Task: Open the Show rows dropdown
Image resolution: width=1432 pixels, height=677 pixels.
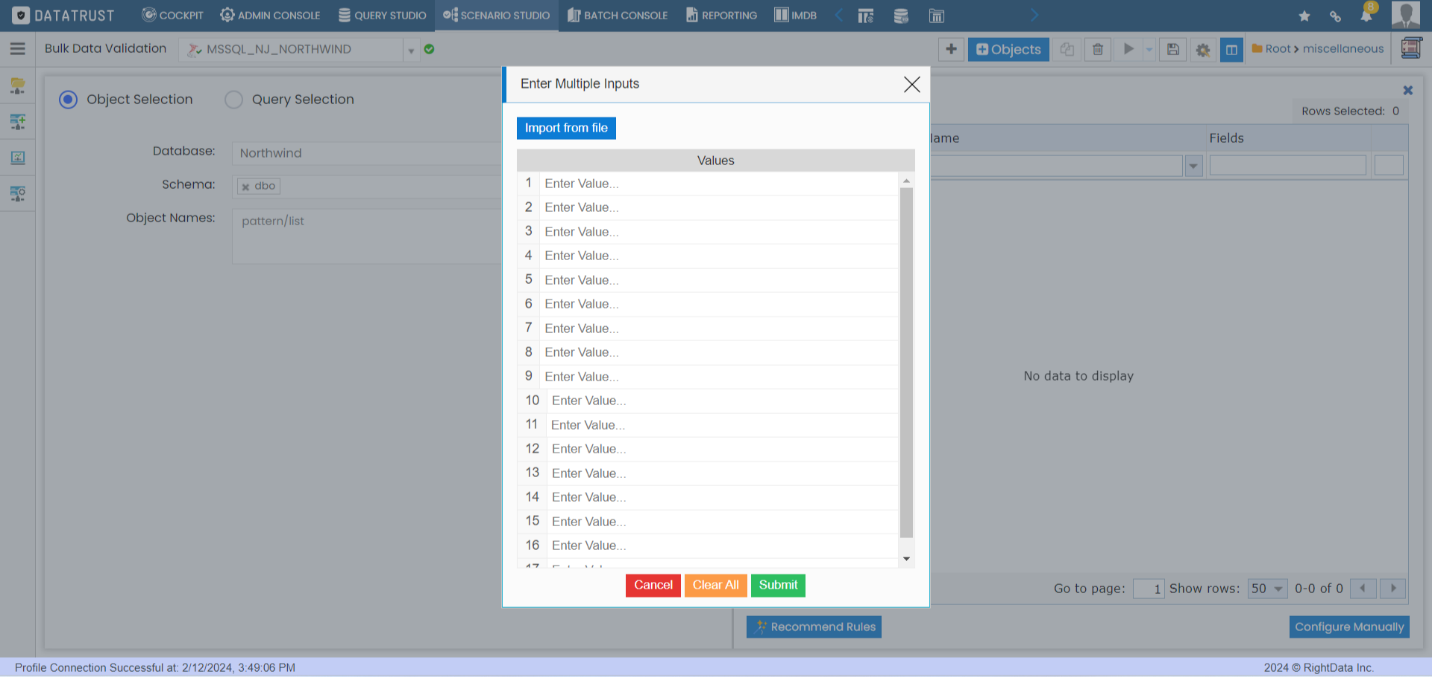Action: [x=1267, y=588]
